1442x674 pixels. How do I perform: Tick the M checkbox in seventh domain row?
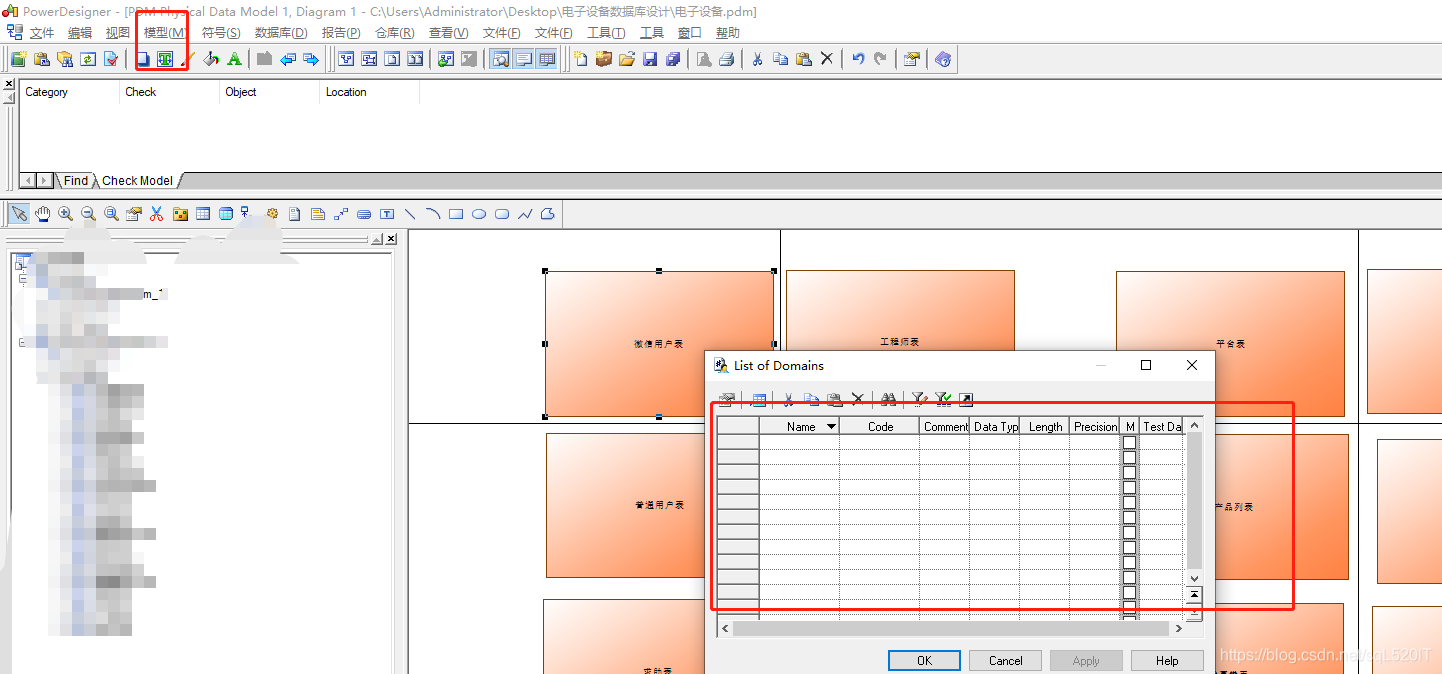click(1129, 533)
